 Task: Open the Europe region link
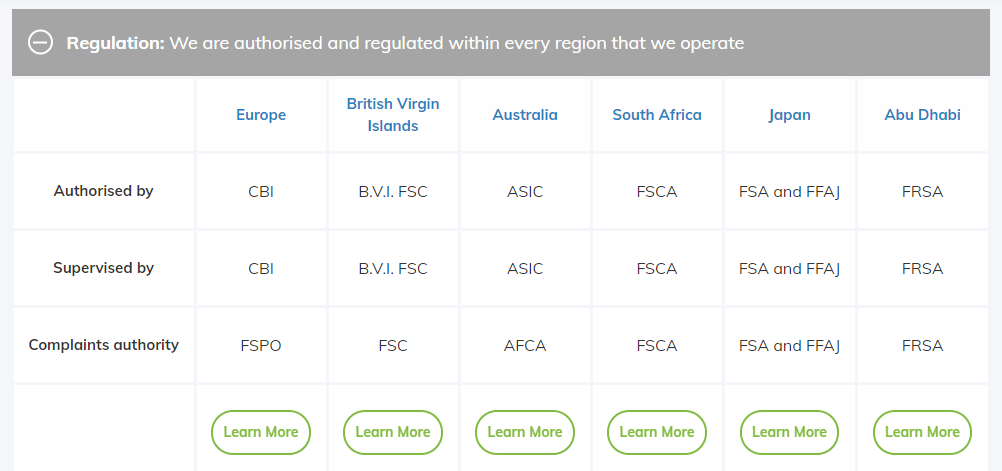(x=261, y=115)
